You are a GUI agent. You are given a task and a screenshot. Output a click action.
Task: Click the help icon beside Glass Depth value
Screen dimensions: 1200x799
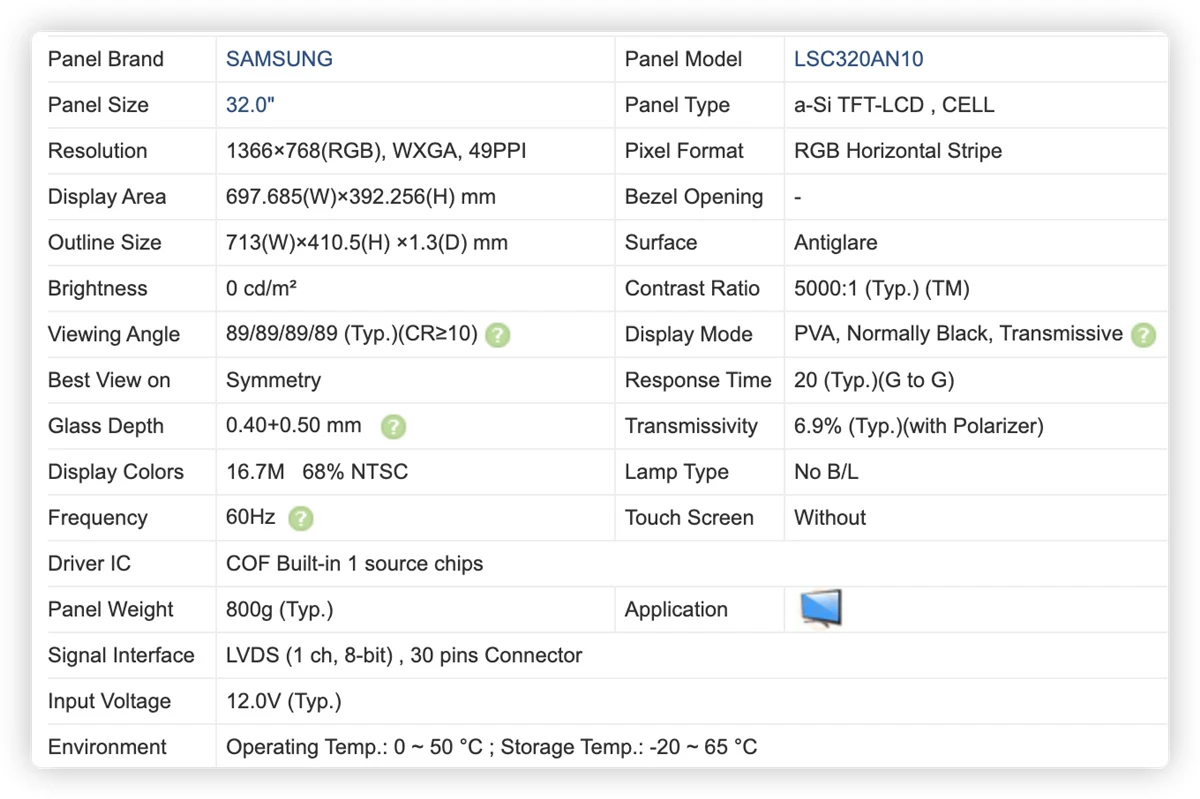pos(394,427)
